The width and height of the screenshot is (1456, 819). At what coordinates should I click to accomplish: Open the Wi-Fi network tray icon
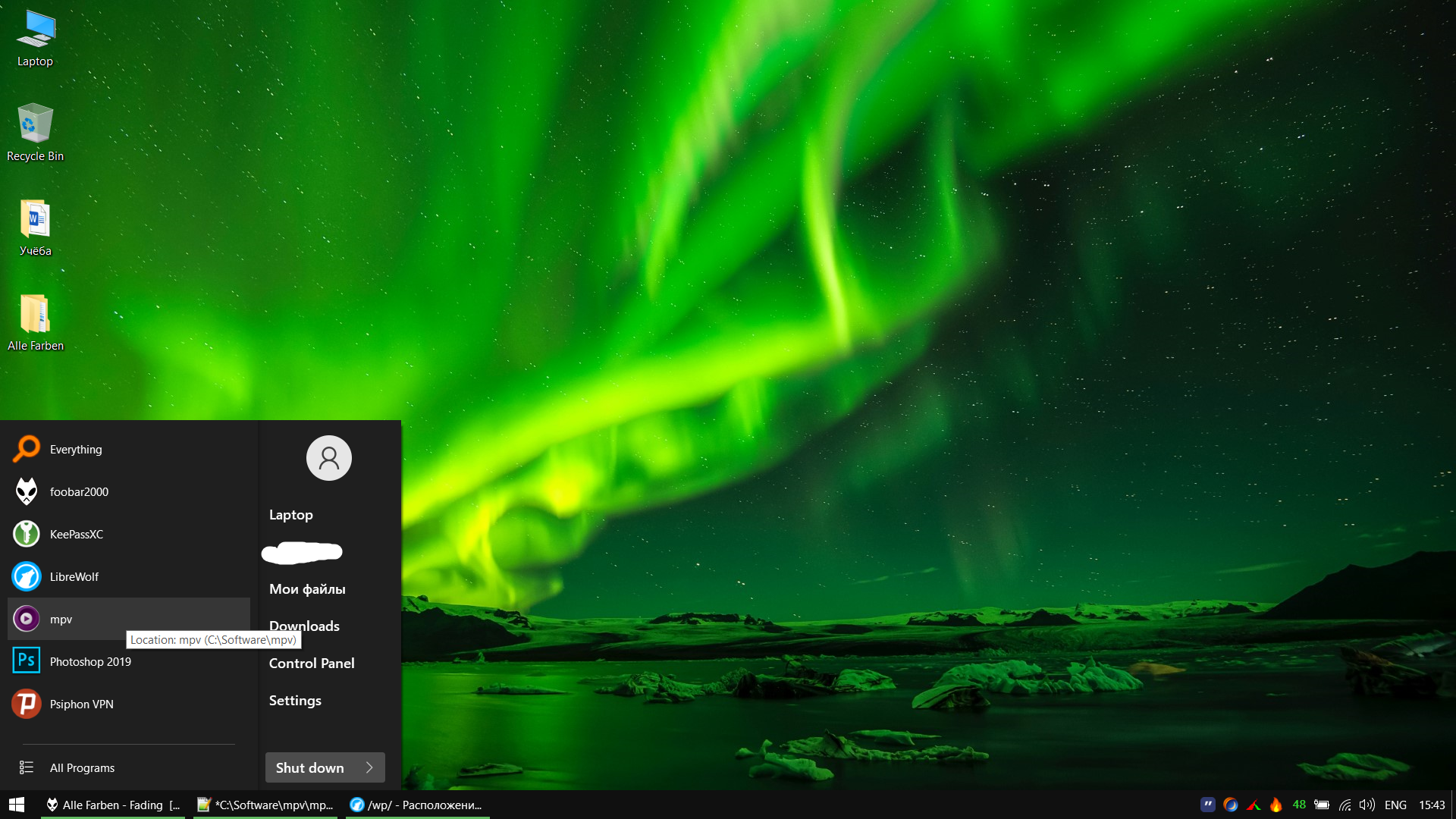(1345, 805)
